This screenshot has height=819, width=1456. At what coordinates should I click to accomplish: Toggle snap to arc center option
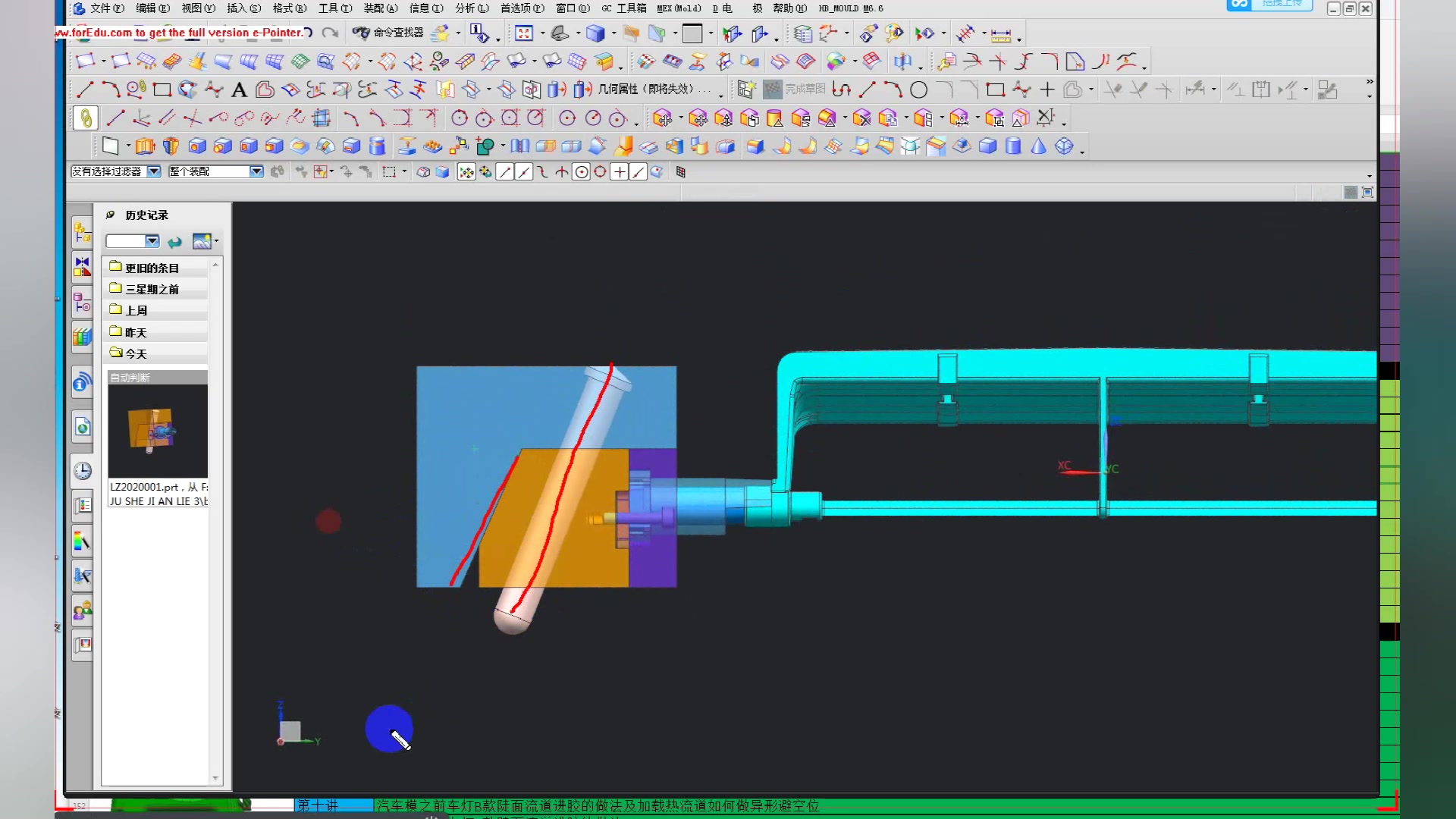point(581,172)
